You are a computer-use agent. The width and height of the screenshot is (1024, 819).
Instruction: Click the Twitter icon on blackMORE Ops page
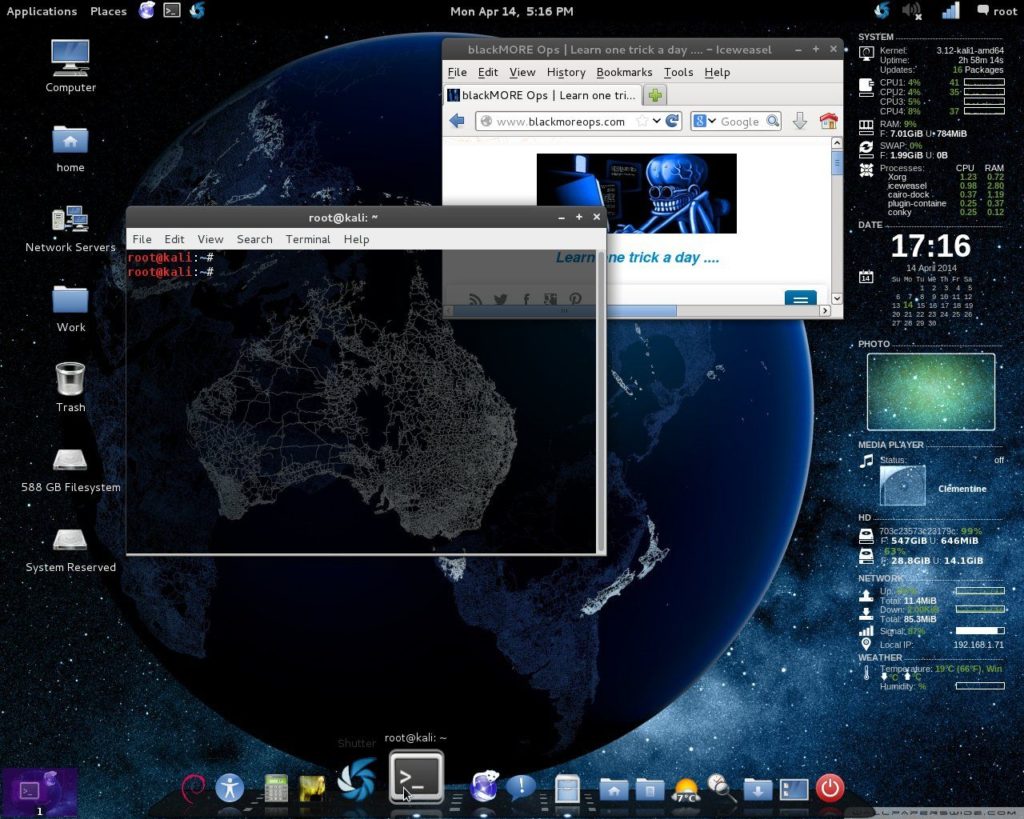click(501, 298)
